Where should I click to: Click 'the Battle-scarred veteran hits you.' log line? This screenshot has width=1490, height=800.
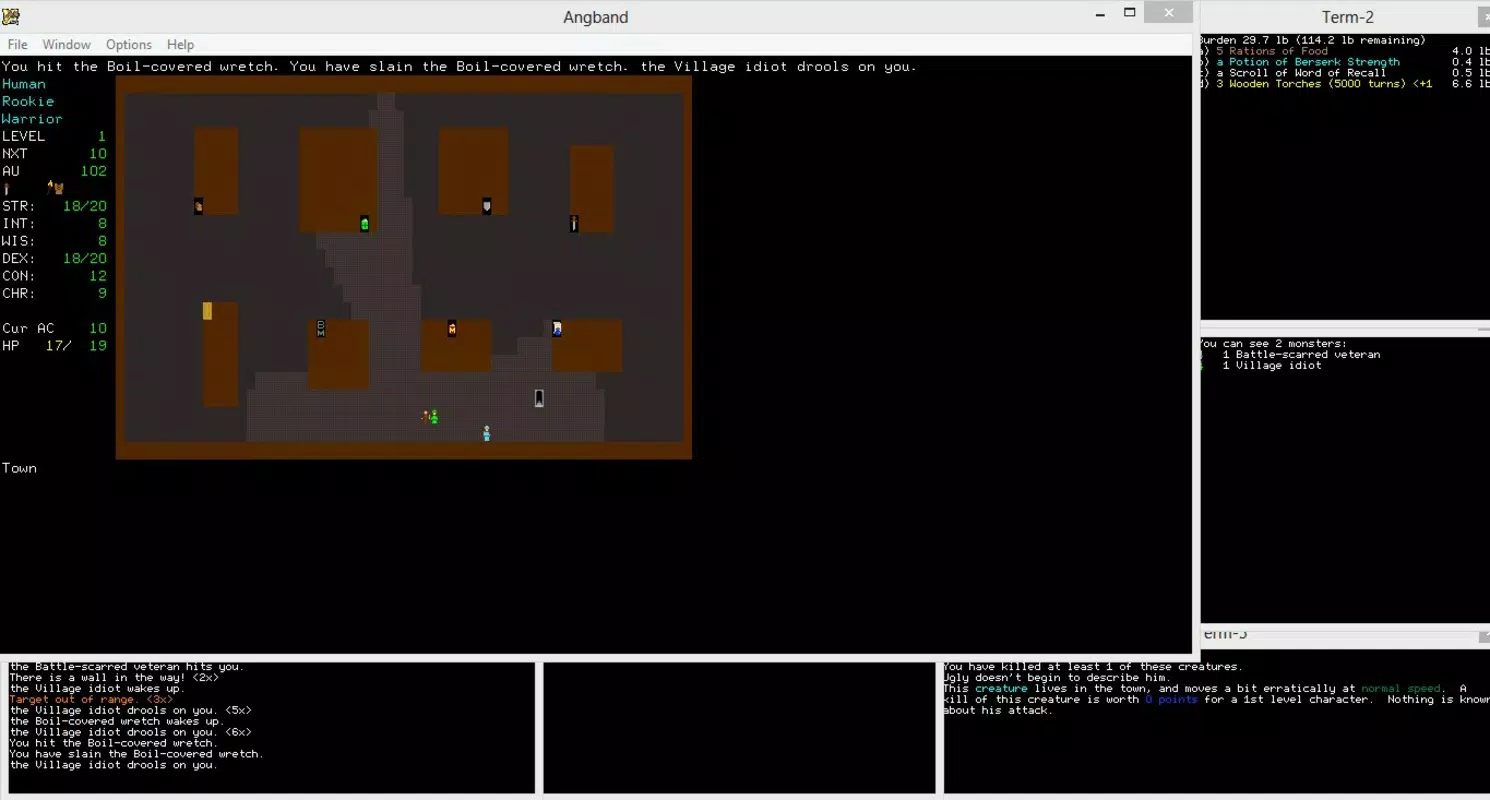126,666
